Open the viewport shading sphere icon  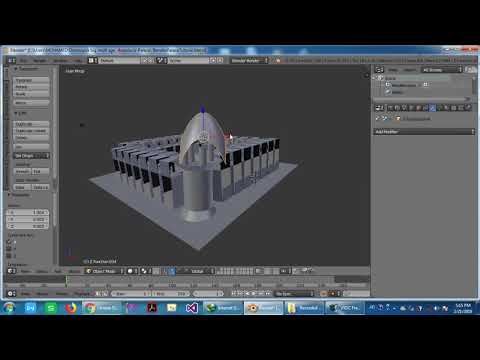131,271
